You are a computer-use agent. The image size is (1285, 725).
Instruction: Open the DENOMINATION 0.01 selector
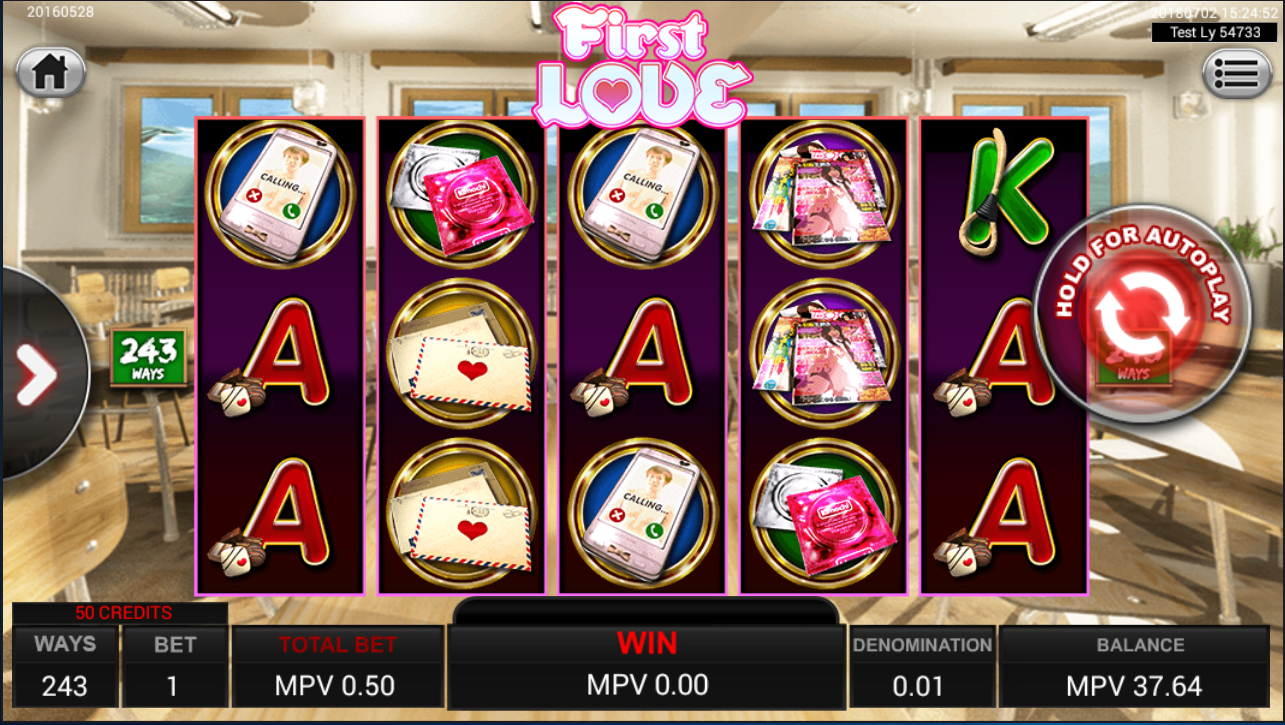[x=921, y=667]
